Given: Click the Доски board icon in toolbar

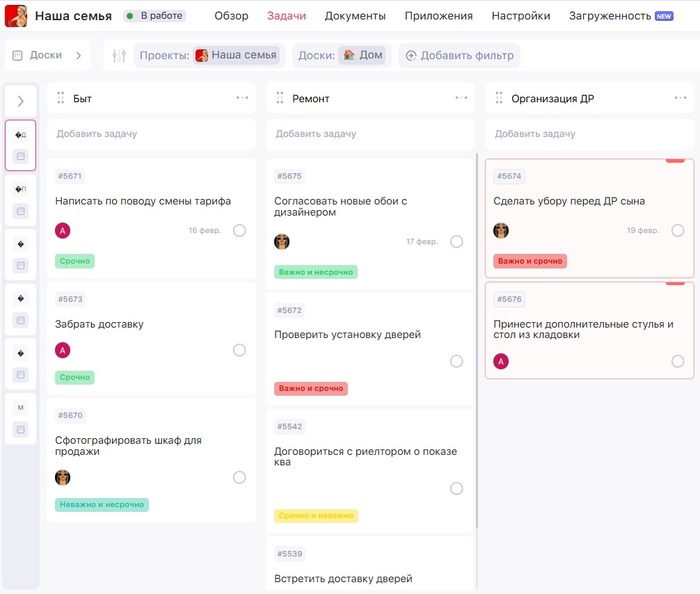Looking at the screenshot, I should pos(17,56).
